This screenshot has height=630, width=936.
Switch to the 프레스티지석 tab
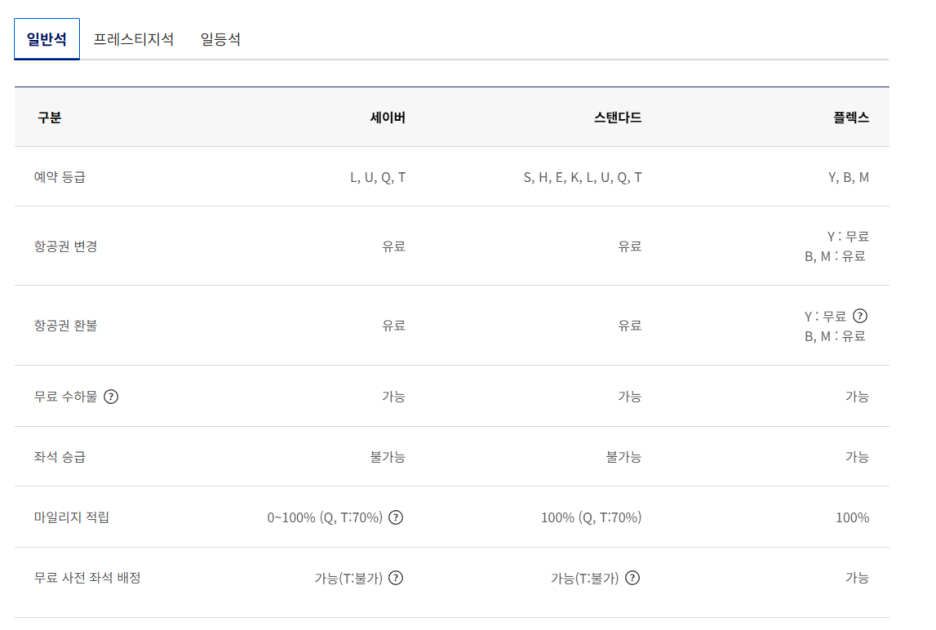coord(133,39)
